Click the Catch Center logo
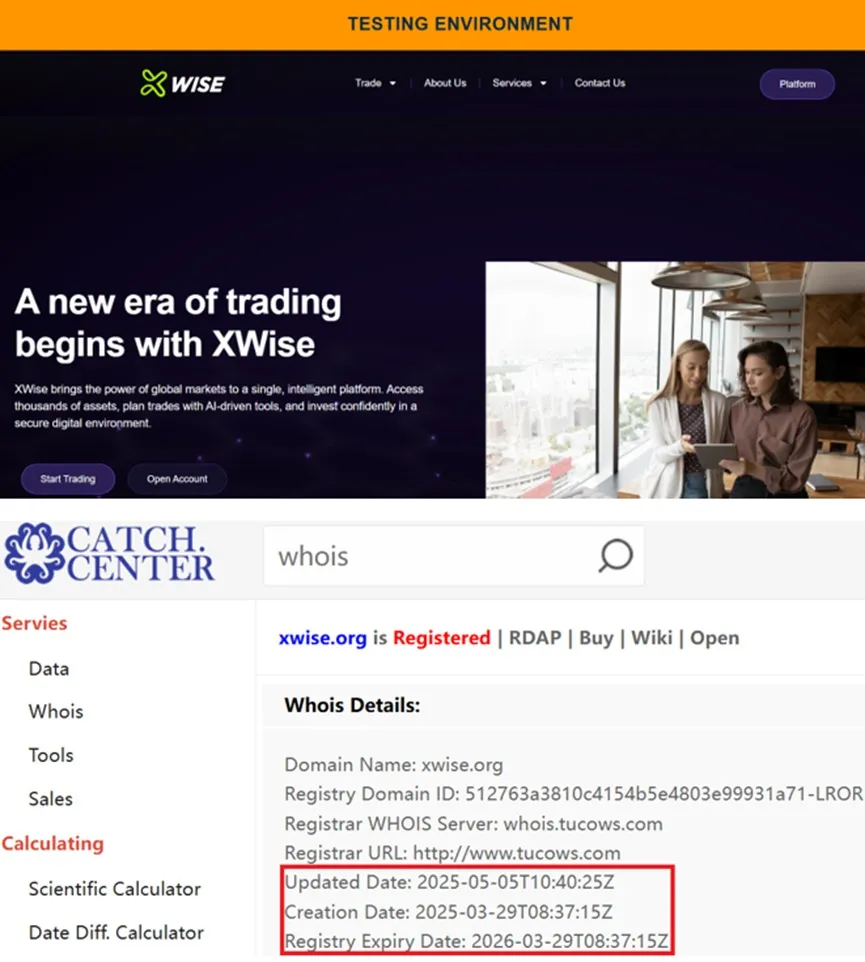The height and width of the screenshot is (962, 865). pos(109,553)
